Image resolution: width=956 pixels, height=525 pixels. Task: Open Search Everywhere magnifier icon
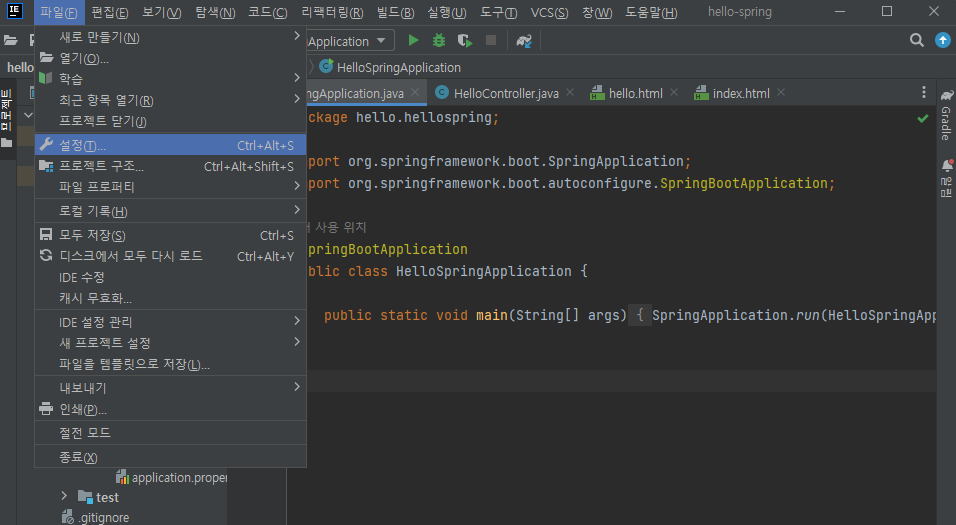[x=916, y=40]
